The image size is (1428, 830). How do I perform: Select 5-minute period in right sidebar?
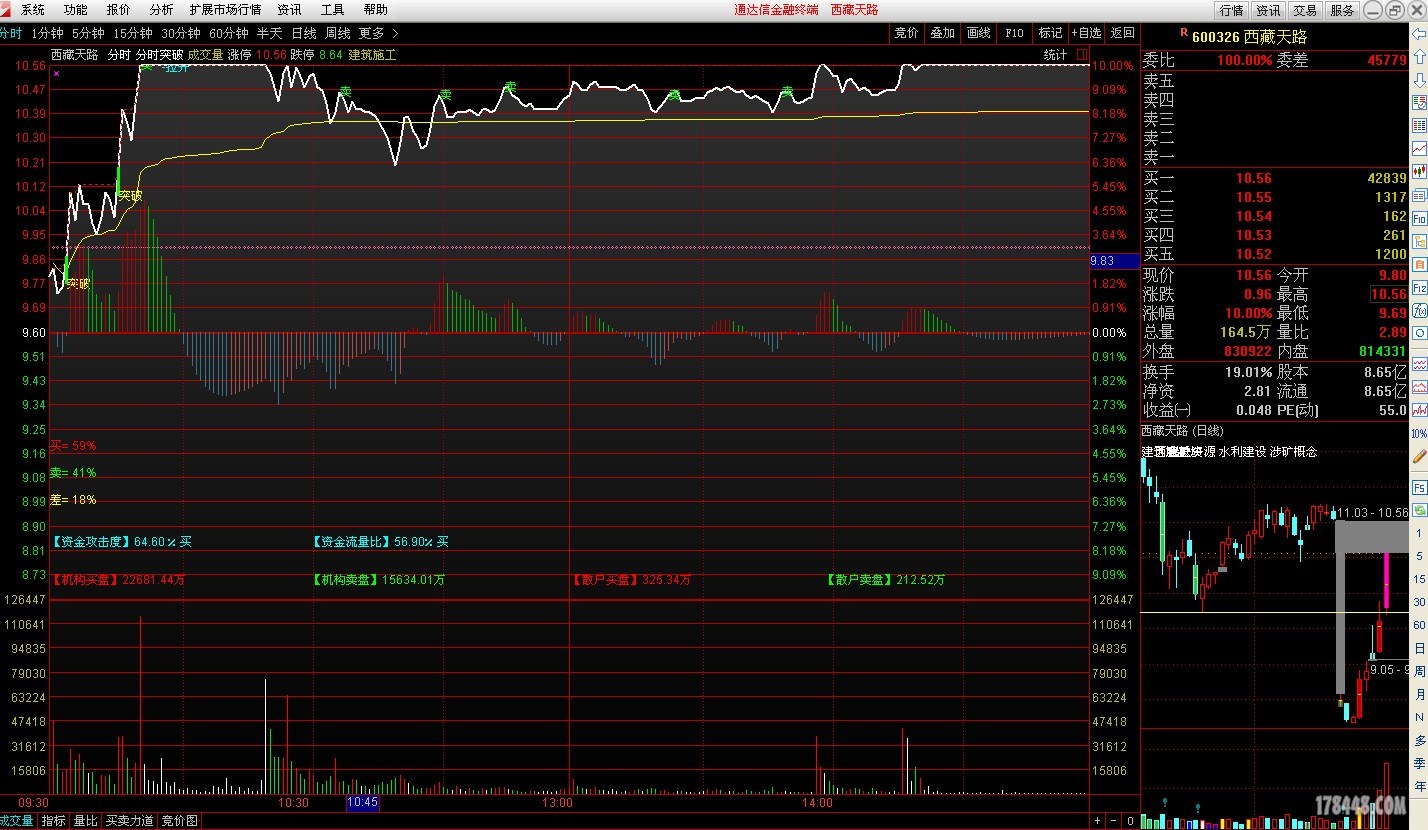1419,556
